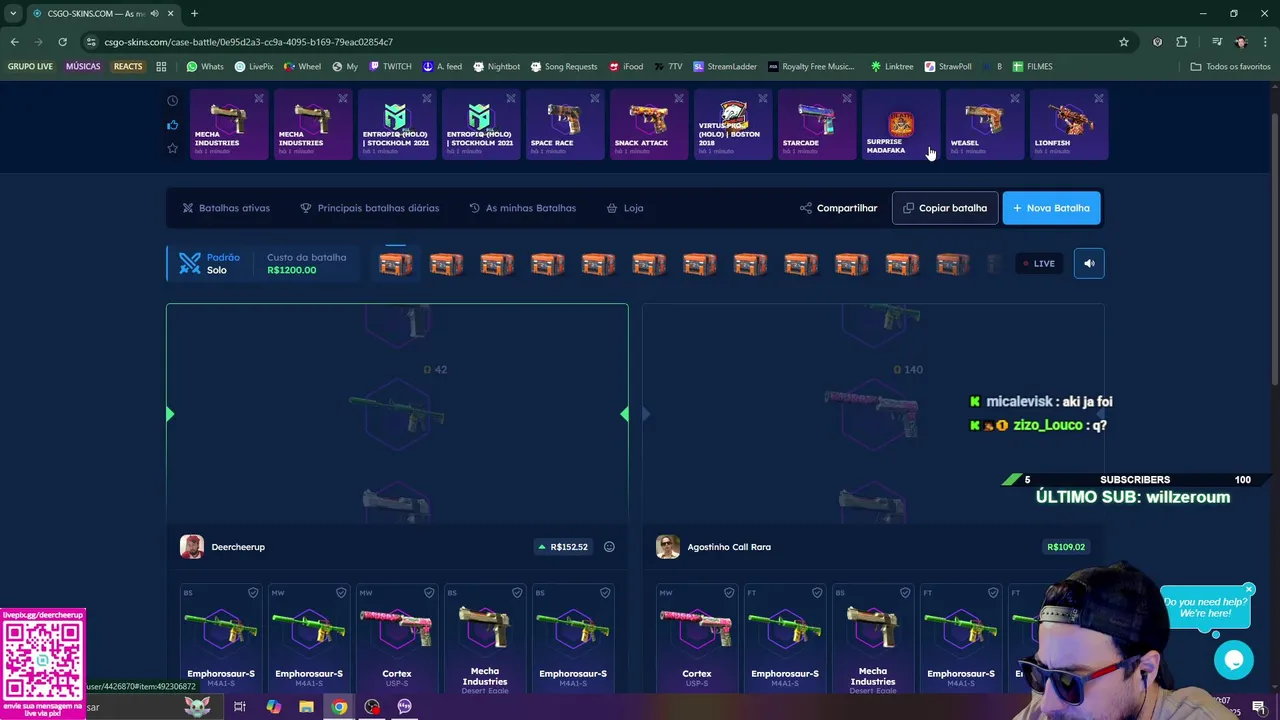
Task: Click shield icon on Agostinho's Mecha Industries card
Action: (x=905, y=593)
